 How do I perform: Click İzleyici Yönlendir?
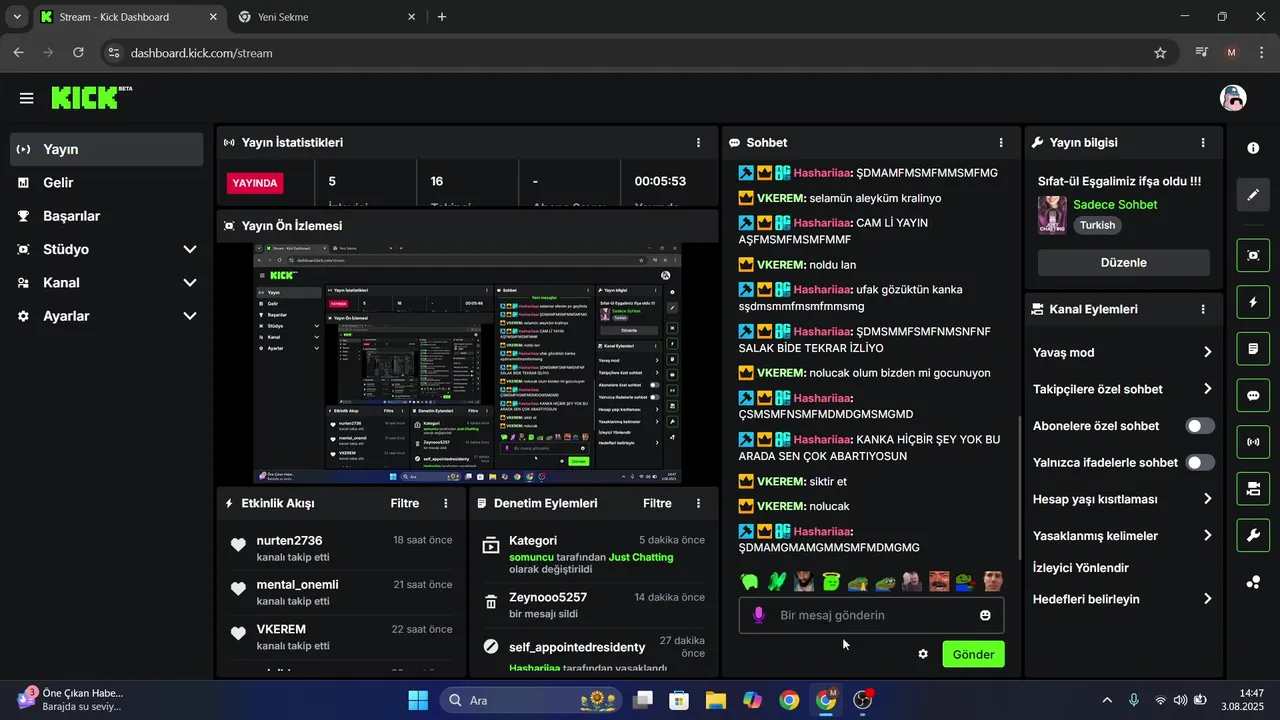point(1081,568)
